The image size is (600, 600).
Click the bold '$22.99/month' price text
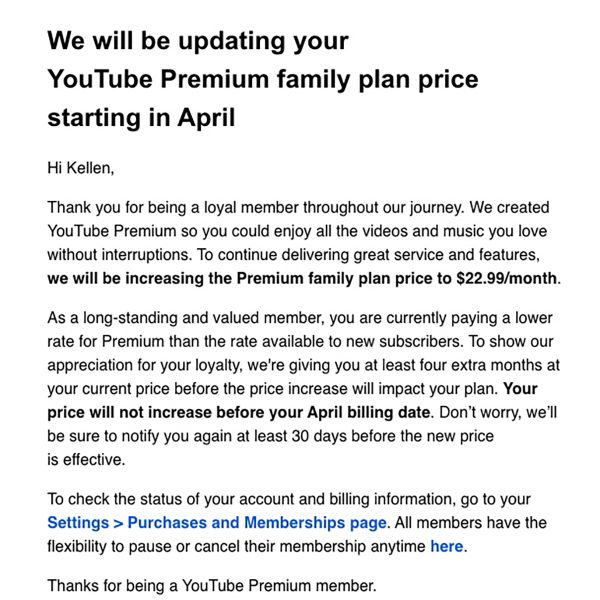pyautogui.click(x=507, y=278)
